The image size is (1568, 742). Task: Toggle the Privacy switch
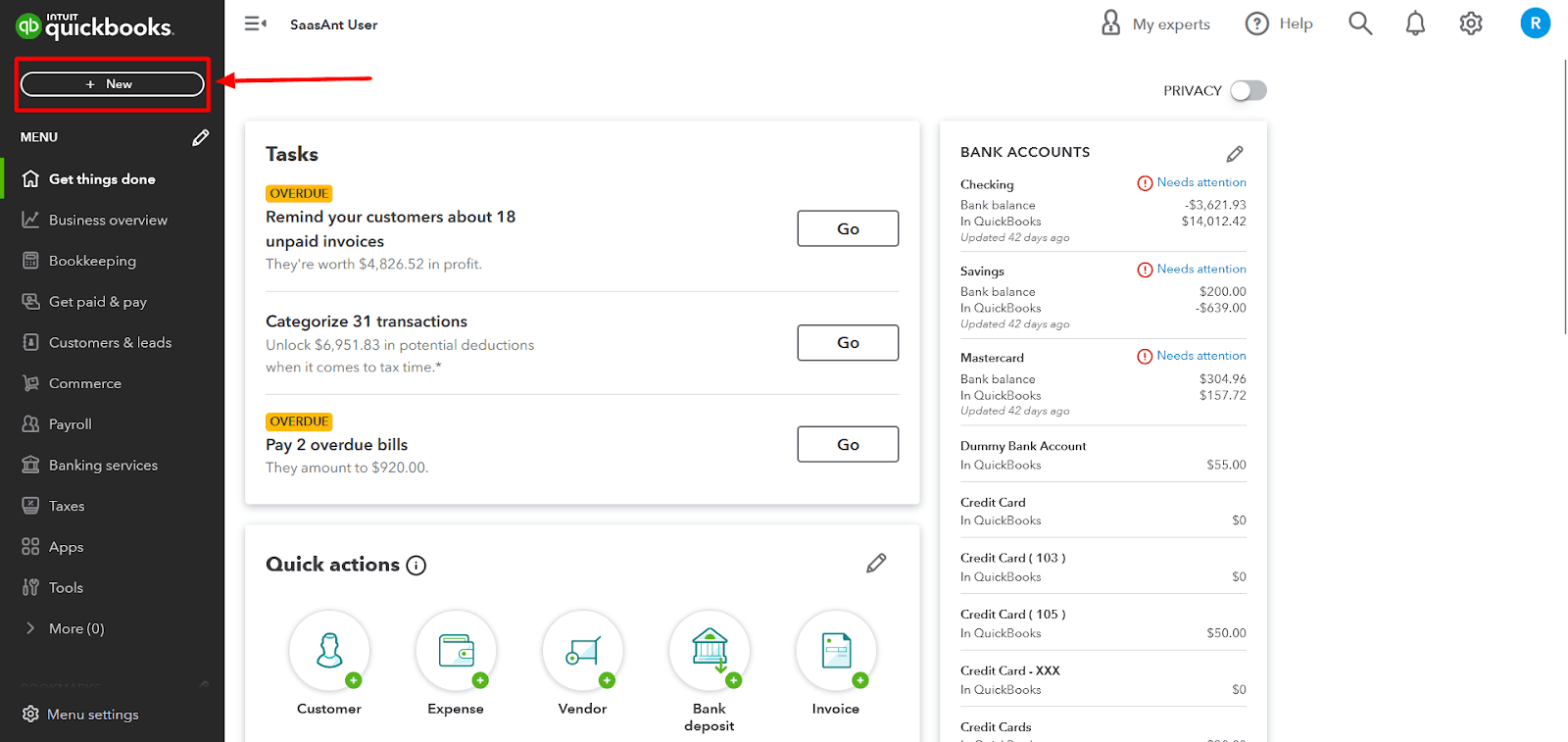(x=1249, y=91)
